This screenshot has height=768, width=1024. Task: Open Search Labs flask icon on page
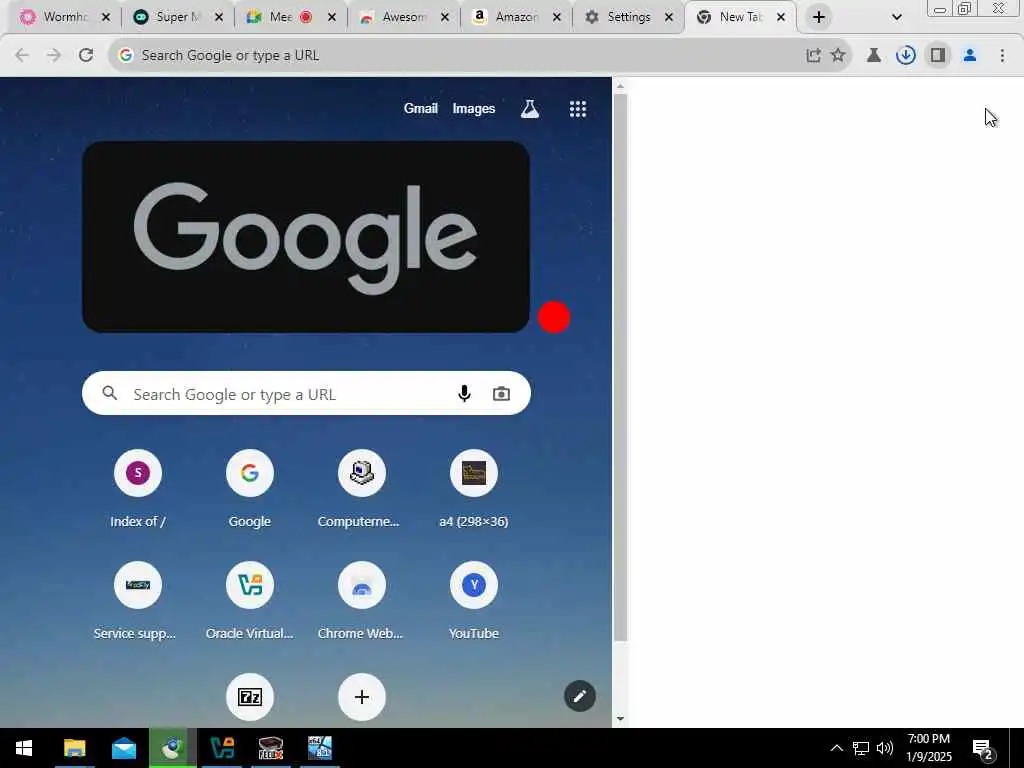[530, 109]
